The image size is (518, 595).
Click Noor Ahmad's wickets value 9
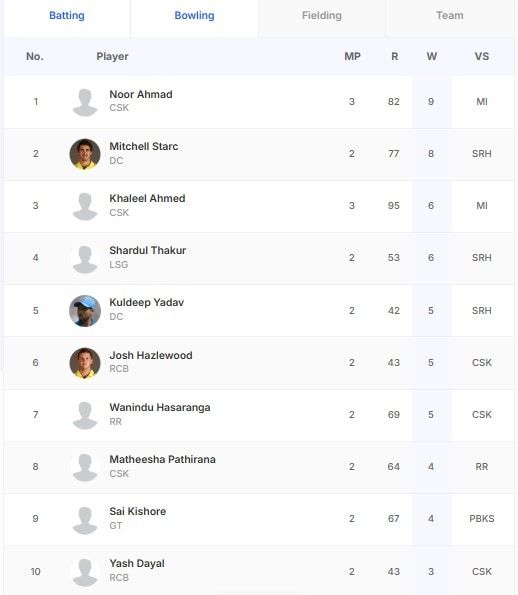[431, 102]
